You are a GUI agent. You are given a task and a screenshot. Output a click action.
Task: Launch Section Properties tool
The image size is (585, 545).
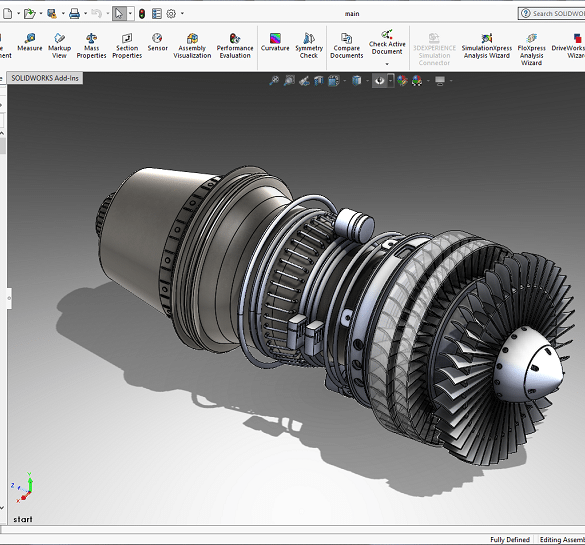127,46
